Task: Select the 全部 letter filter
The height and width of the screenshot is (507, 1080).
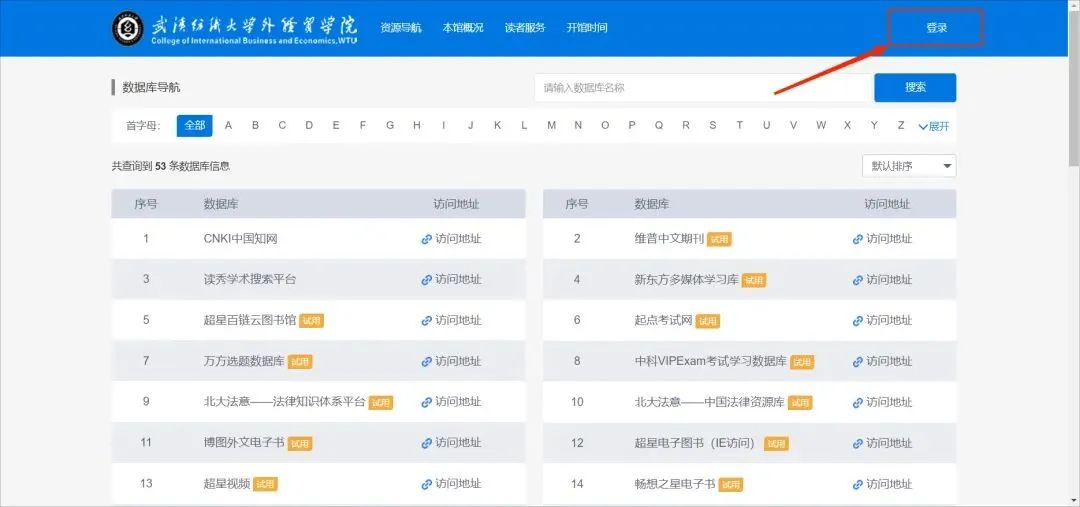Action: click(195, 125)
